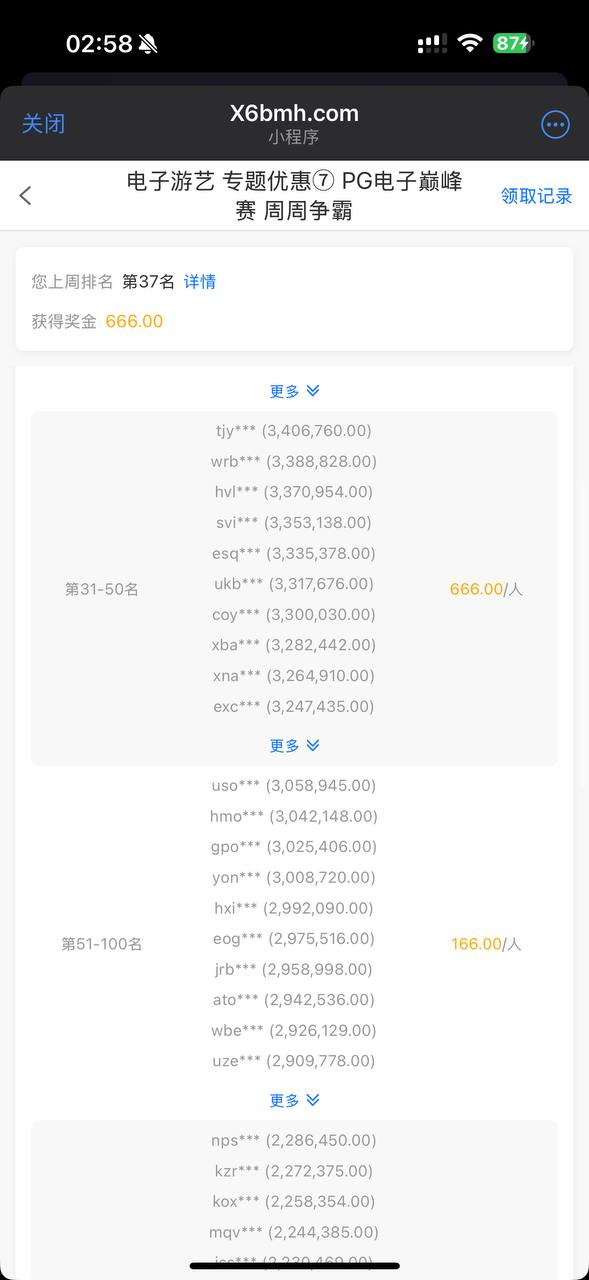Tap the X6bmh.com title text
The height and width of the screenshot is (1280, 589).
294,113
